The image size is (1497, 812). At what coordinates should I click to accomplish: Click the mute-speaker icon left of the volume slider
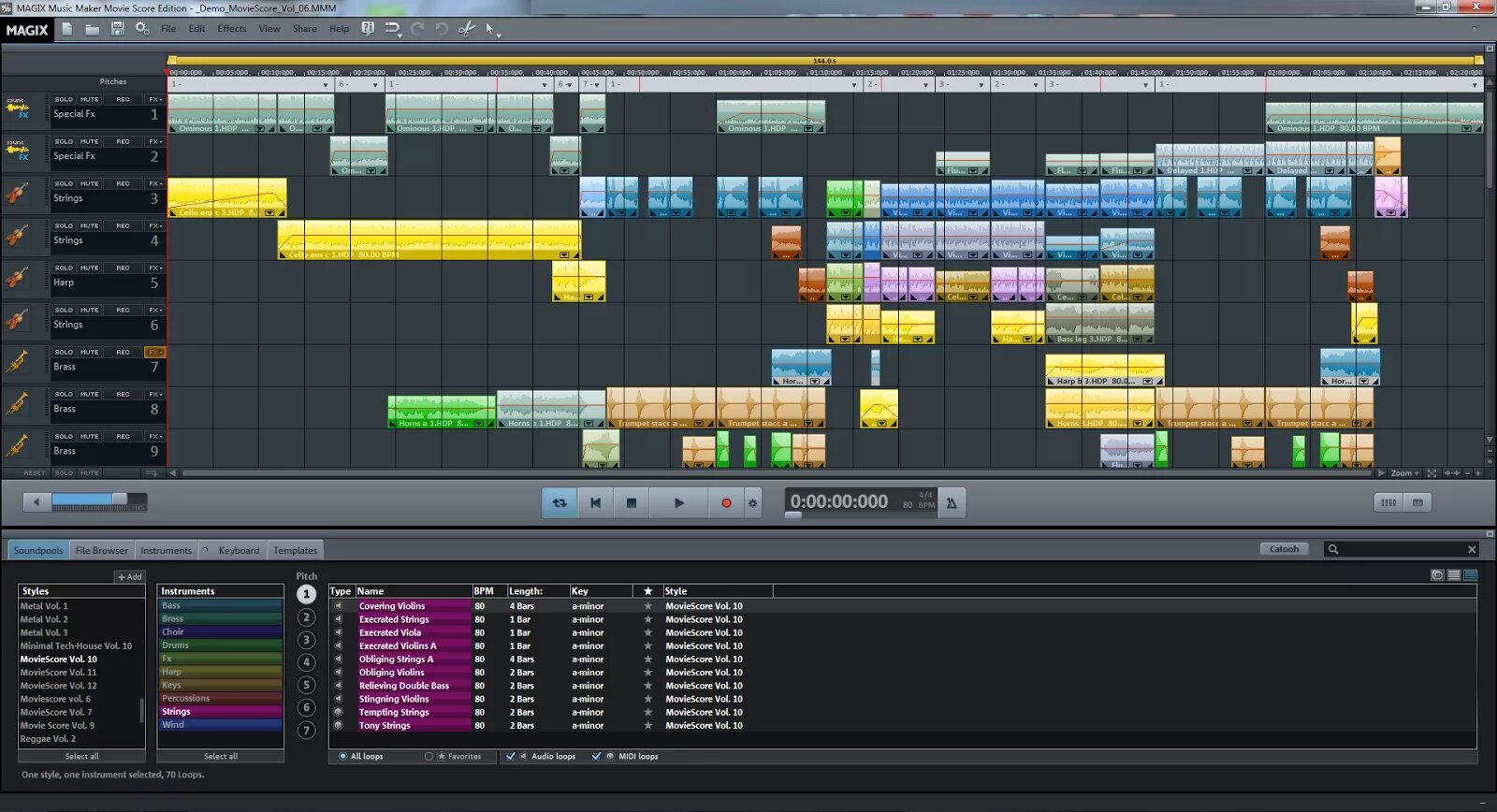[x=36, y=502]
